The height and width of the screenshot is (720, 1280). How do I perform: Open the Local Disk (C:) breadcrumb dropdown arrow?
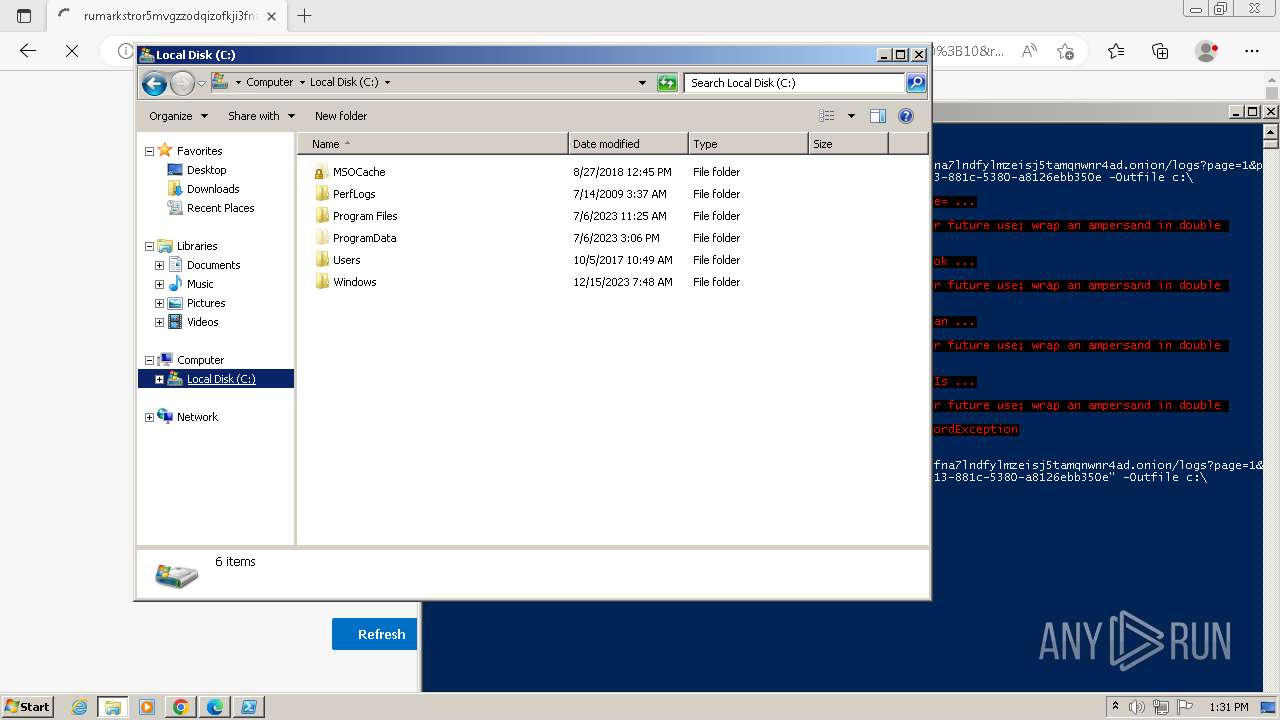pyautogui.click(x=387, y=83)
